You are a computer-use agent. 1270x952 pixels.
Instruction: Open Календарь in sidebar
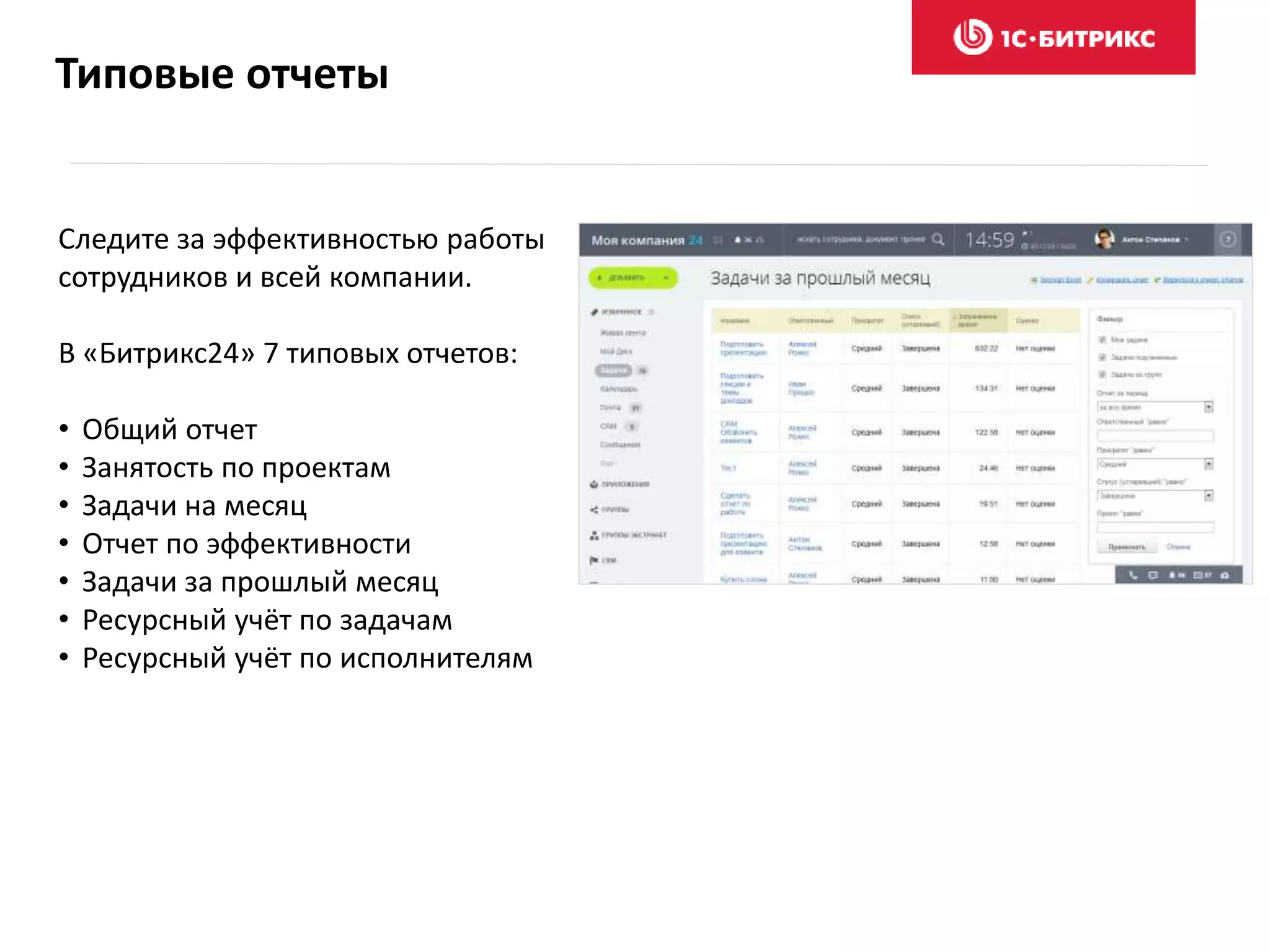(x=618, y=389)
